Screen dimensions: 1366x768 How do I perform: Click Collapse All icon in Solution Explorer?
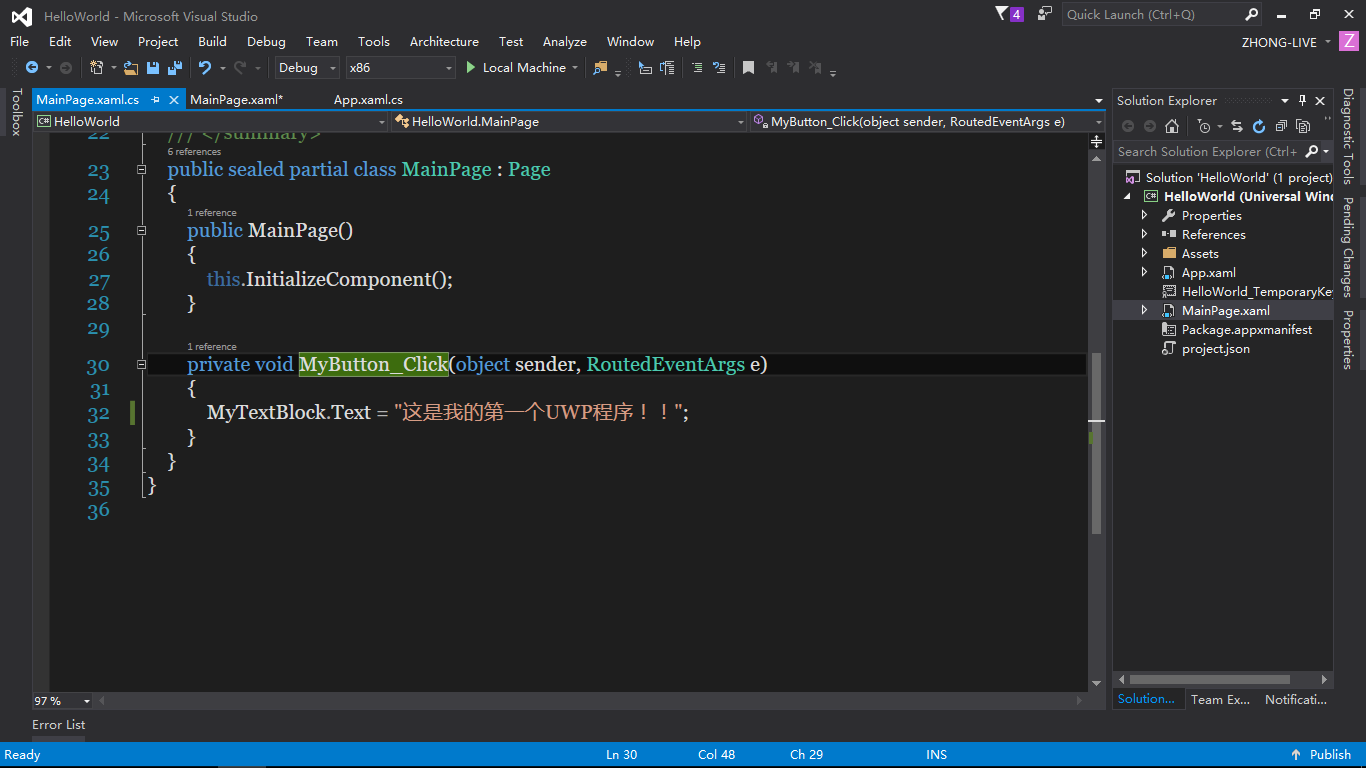1281,126
